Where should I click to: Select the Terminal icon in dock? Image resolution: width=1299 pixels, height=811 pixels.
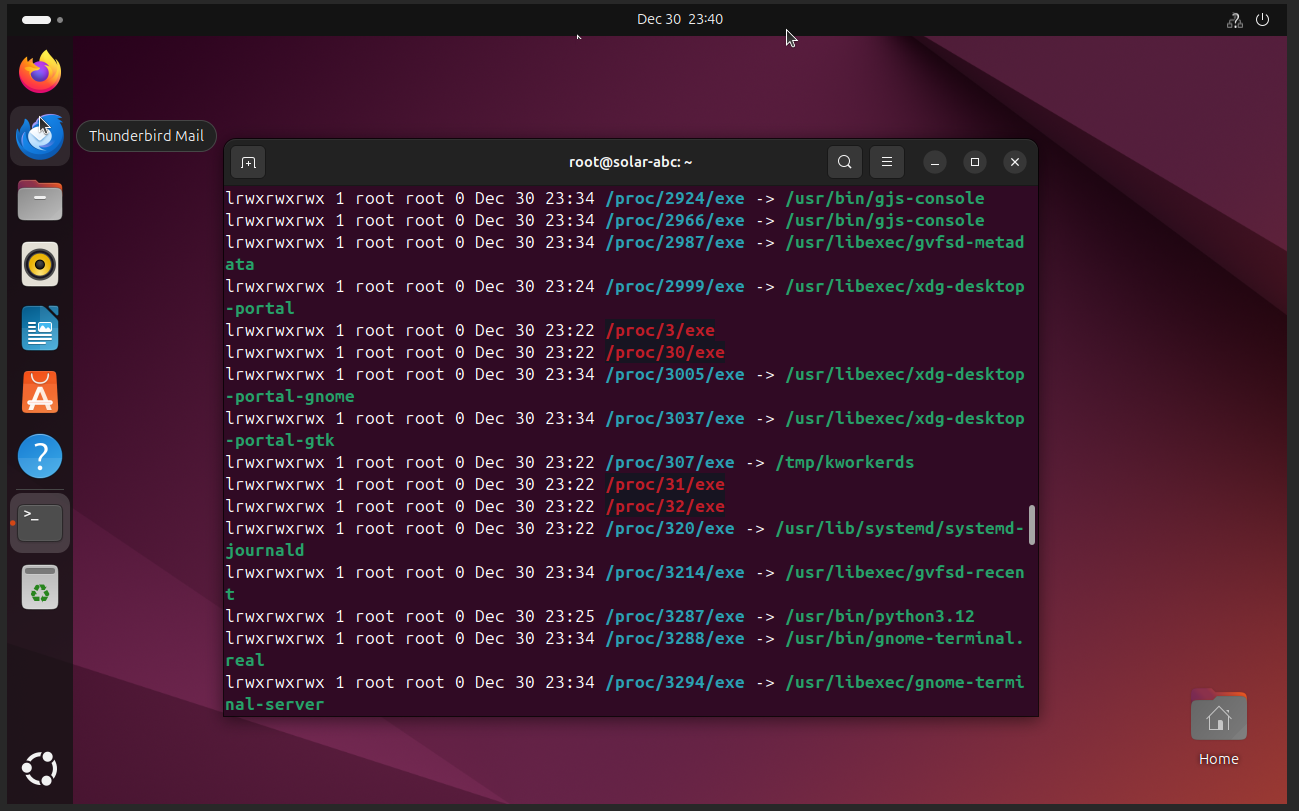(x=40, y=522)
